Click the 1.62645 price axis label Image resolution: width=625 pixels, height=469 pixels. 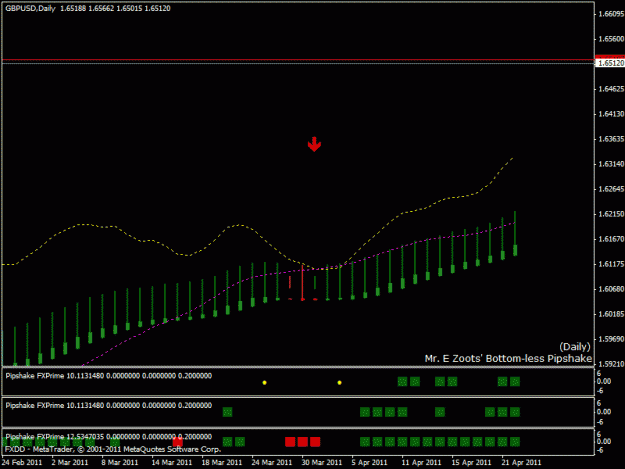611,189
